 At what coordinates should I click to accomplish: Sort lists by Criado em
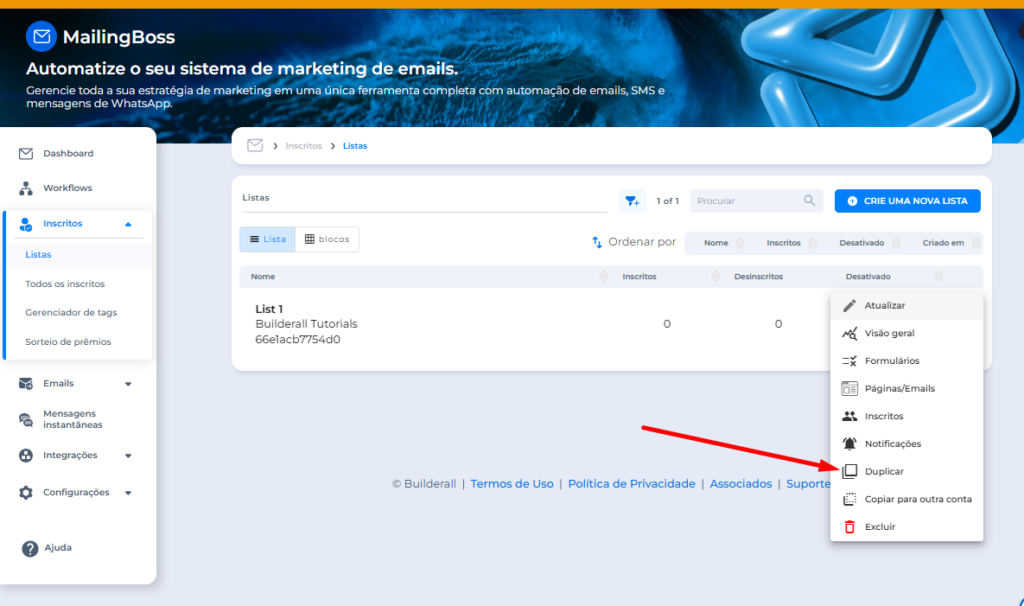pos(943,243)
